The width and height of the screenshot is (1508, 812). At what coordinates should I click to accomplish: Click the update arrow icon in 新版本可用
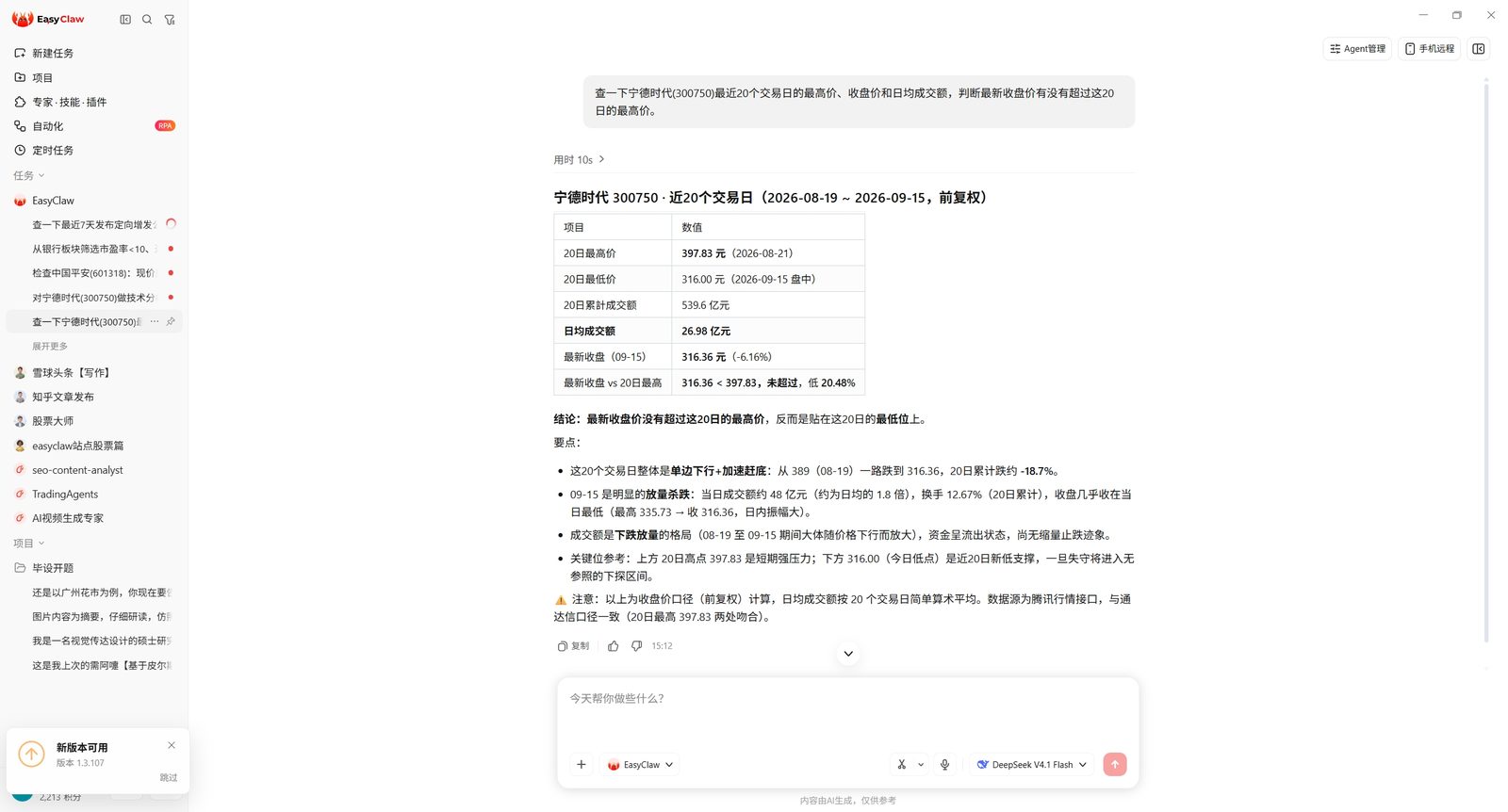31,754
